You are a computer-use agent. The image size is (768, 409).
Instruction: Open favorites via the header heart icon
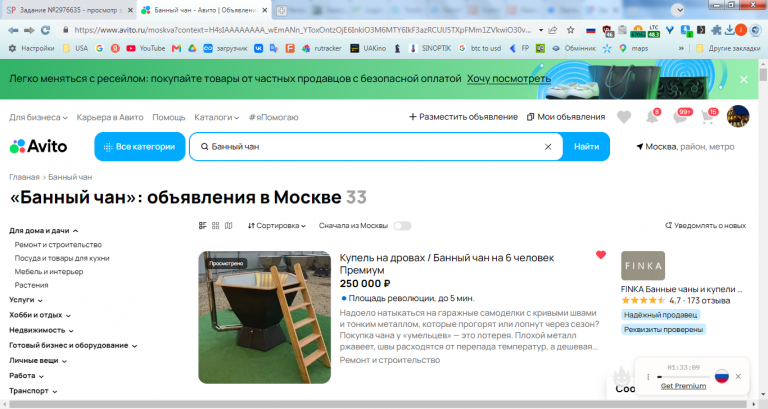tap(624, 117)
